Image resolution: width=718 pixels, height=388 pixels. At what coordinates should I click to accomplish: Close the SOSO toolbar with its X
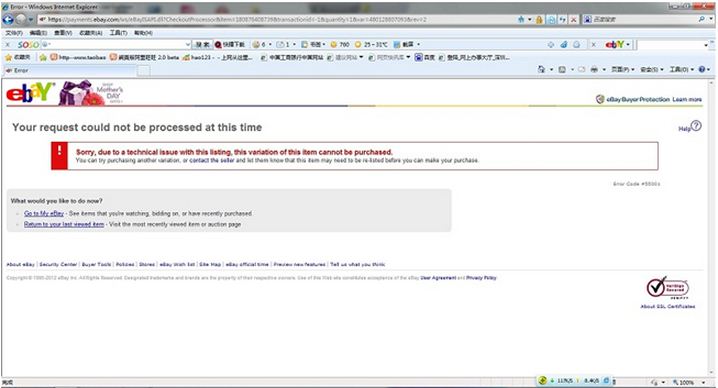pyautogui.click(x=7, y=44)
